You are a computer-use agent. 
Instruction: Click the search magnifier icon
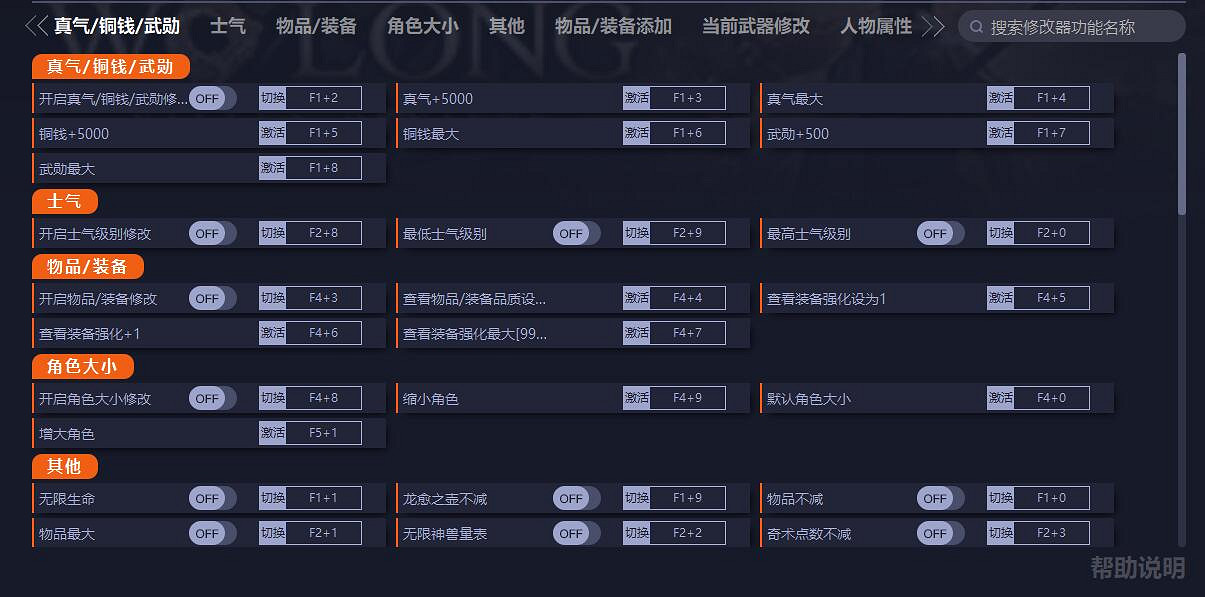[975, 27]
